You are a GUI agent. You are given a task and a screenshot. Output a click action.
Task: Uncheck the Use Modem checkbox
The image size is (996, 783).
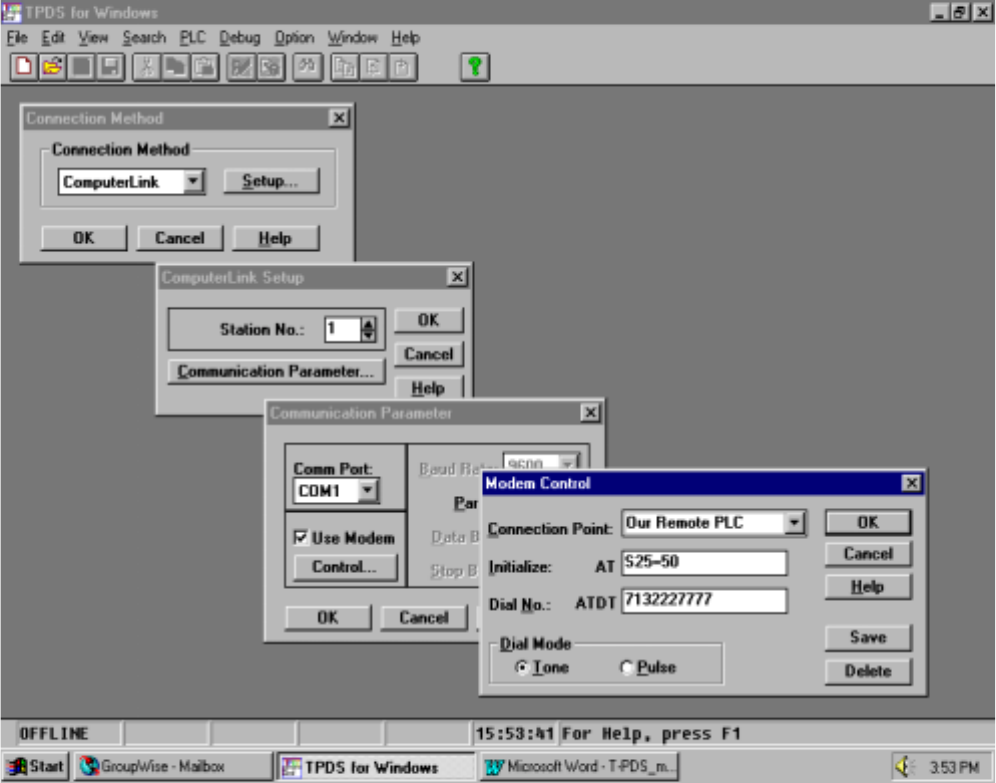pos(301,538)
